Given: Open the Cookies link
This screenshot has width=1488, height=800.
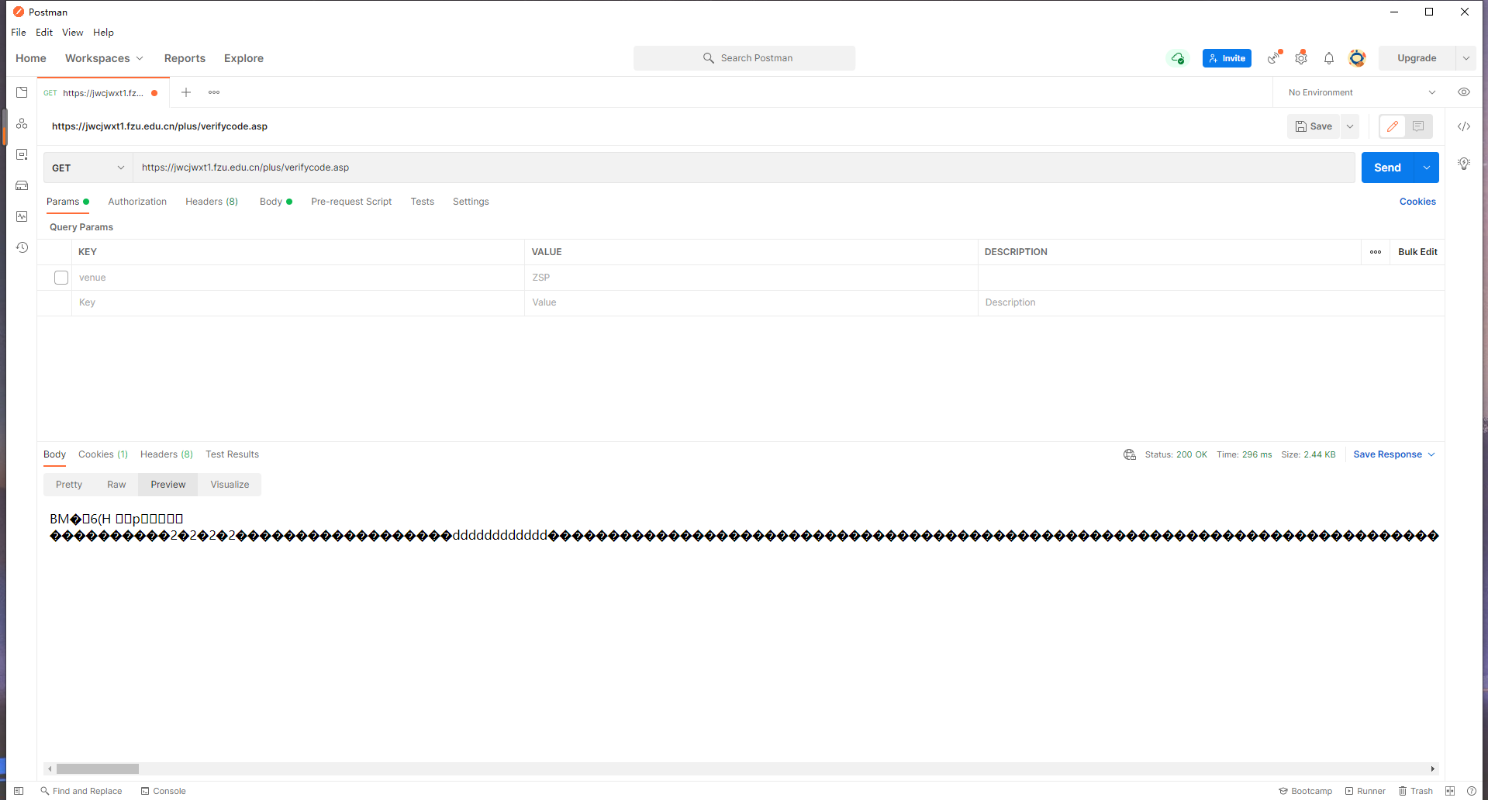Looking at the screenshot, I should [1417, 201].
